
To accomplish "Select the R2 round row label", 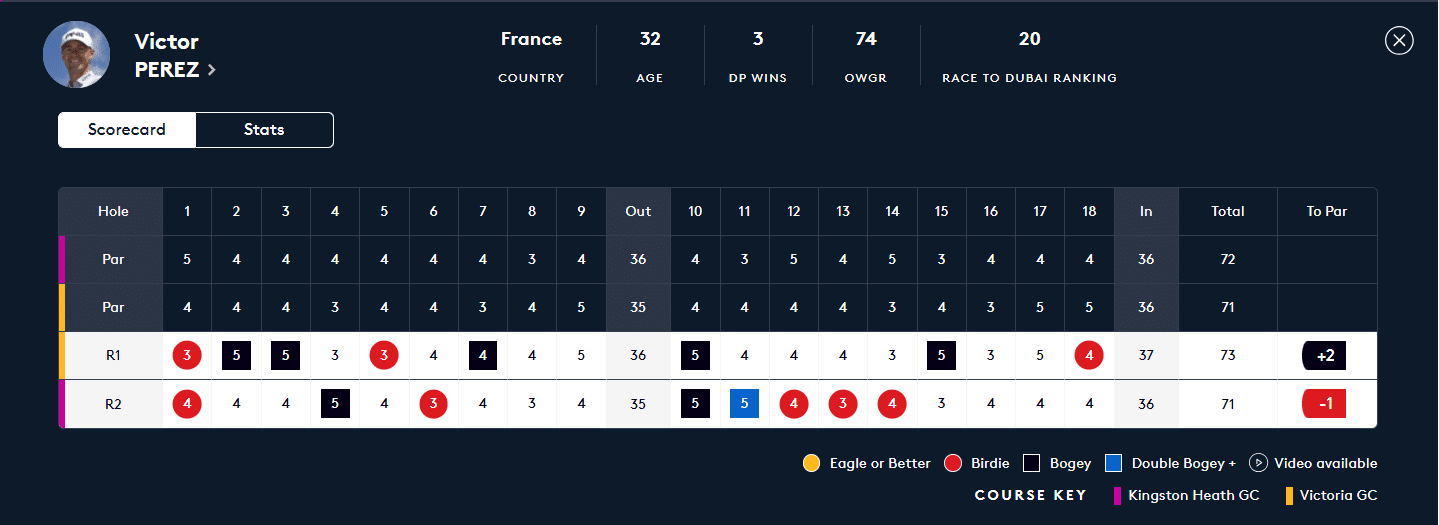I will [x=113, y=405].
